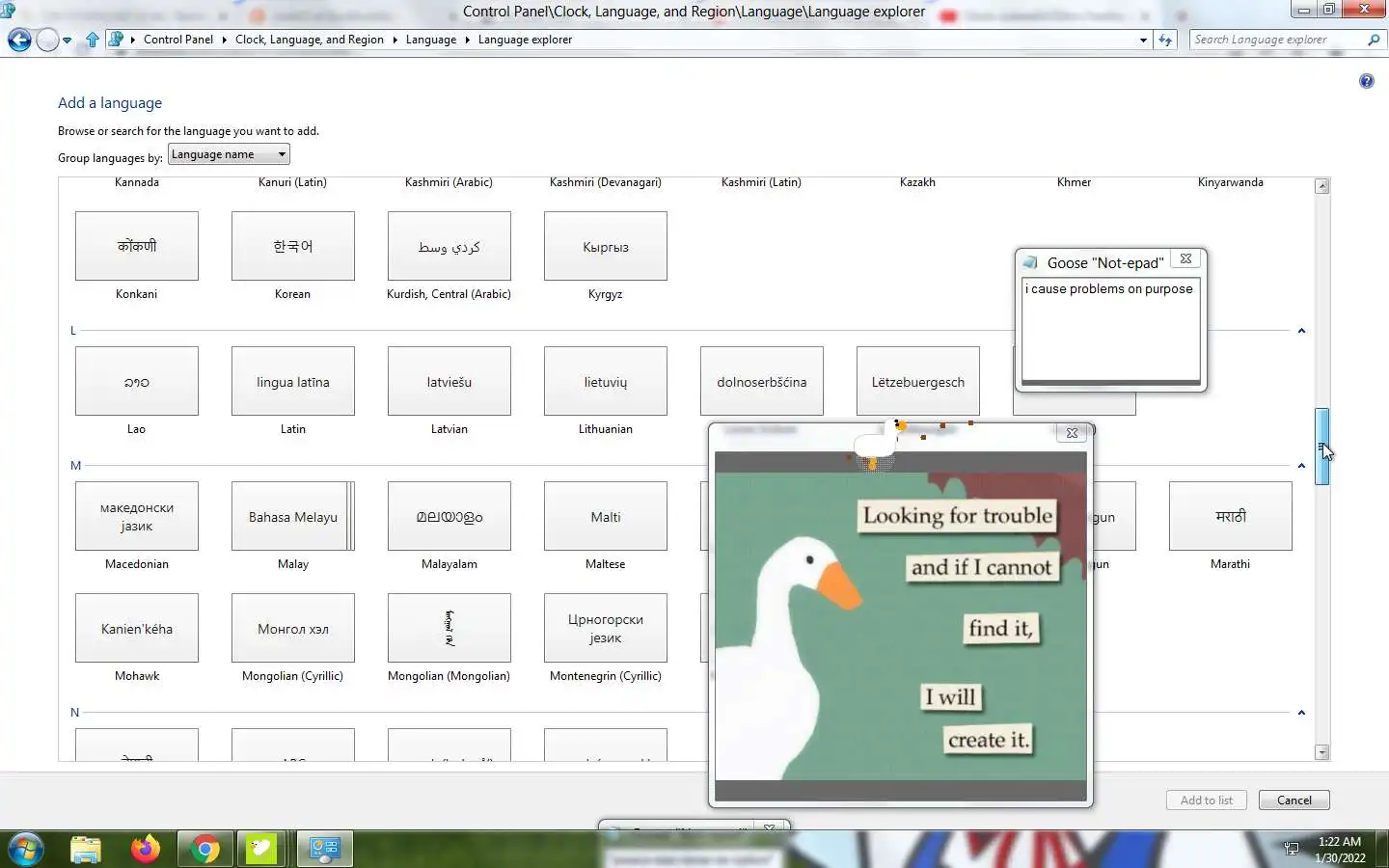Refresh the address bar

[1166, 40]
